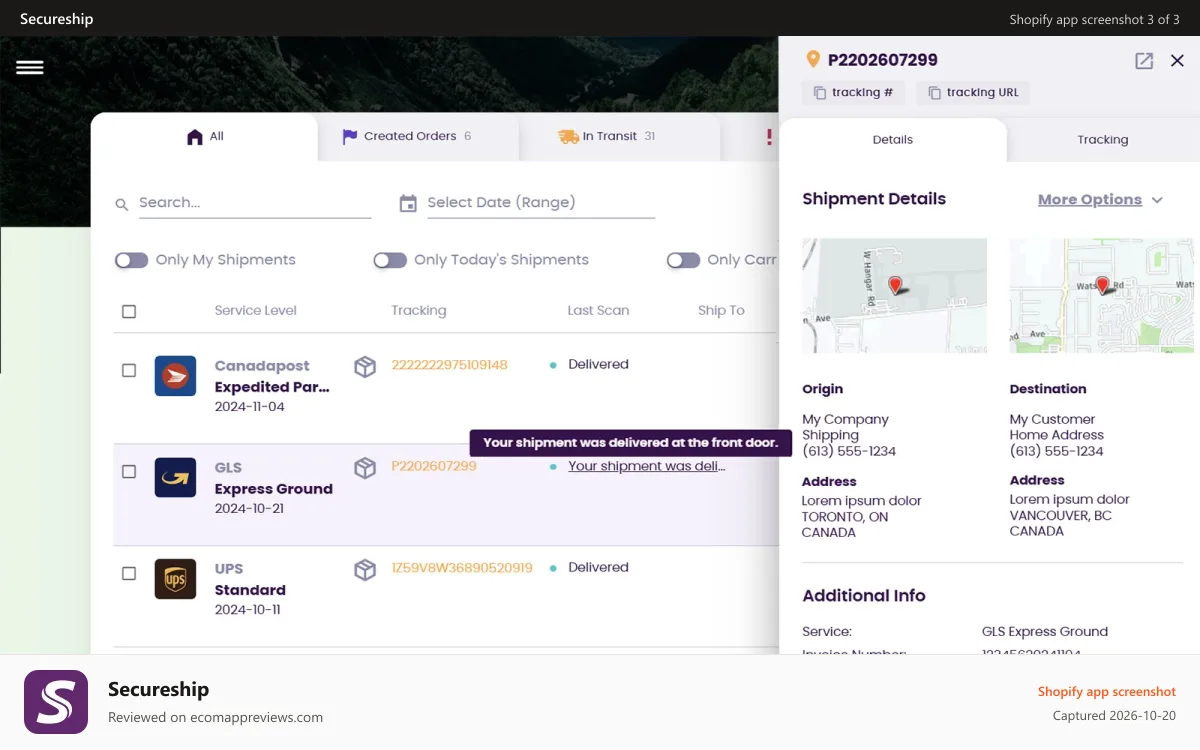Click the home icon on All tab

pos(195,137)
